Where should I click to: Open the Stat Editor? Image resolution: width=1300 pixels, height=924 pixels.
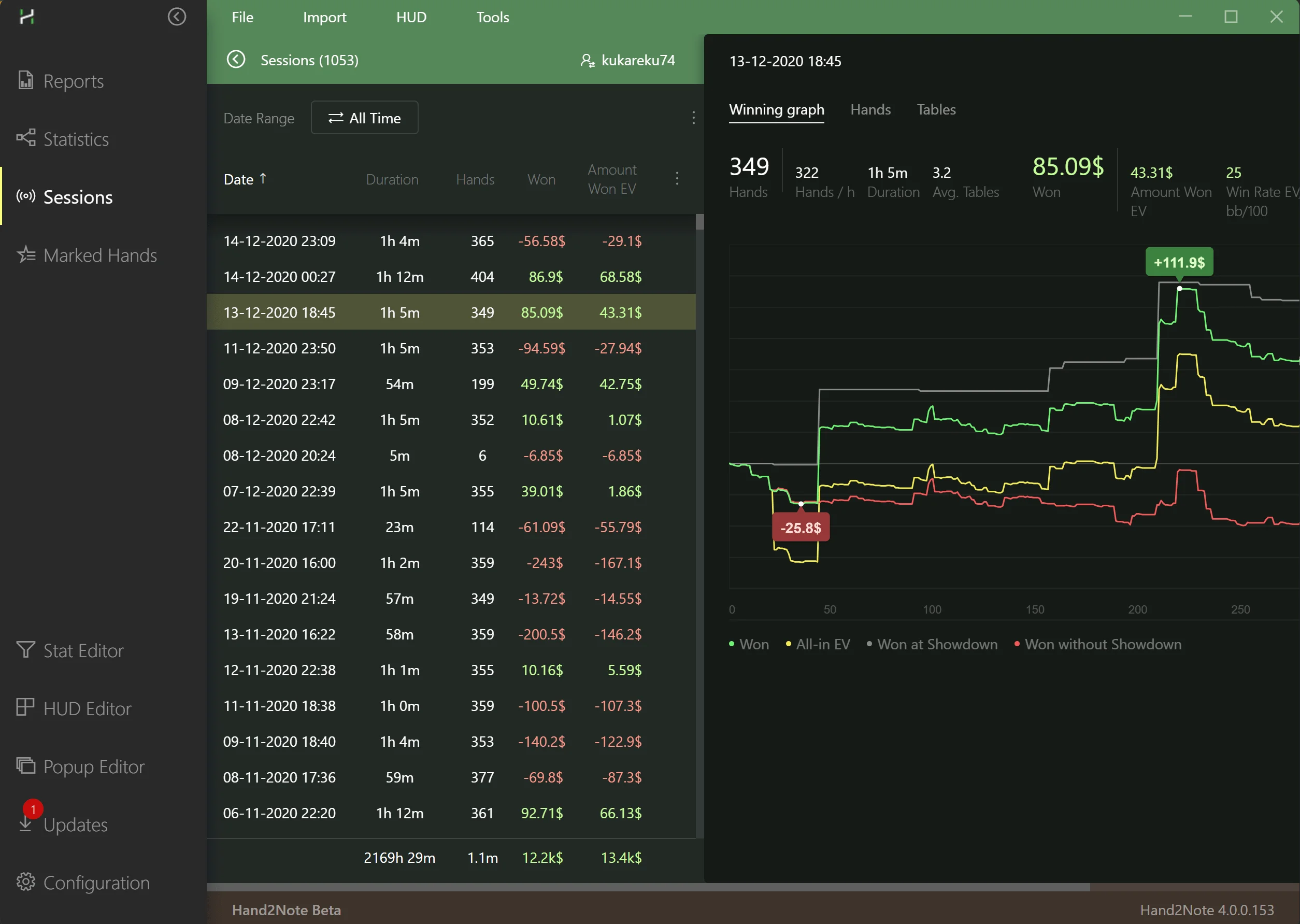tap(83, 651)
